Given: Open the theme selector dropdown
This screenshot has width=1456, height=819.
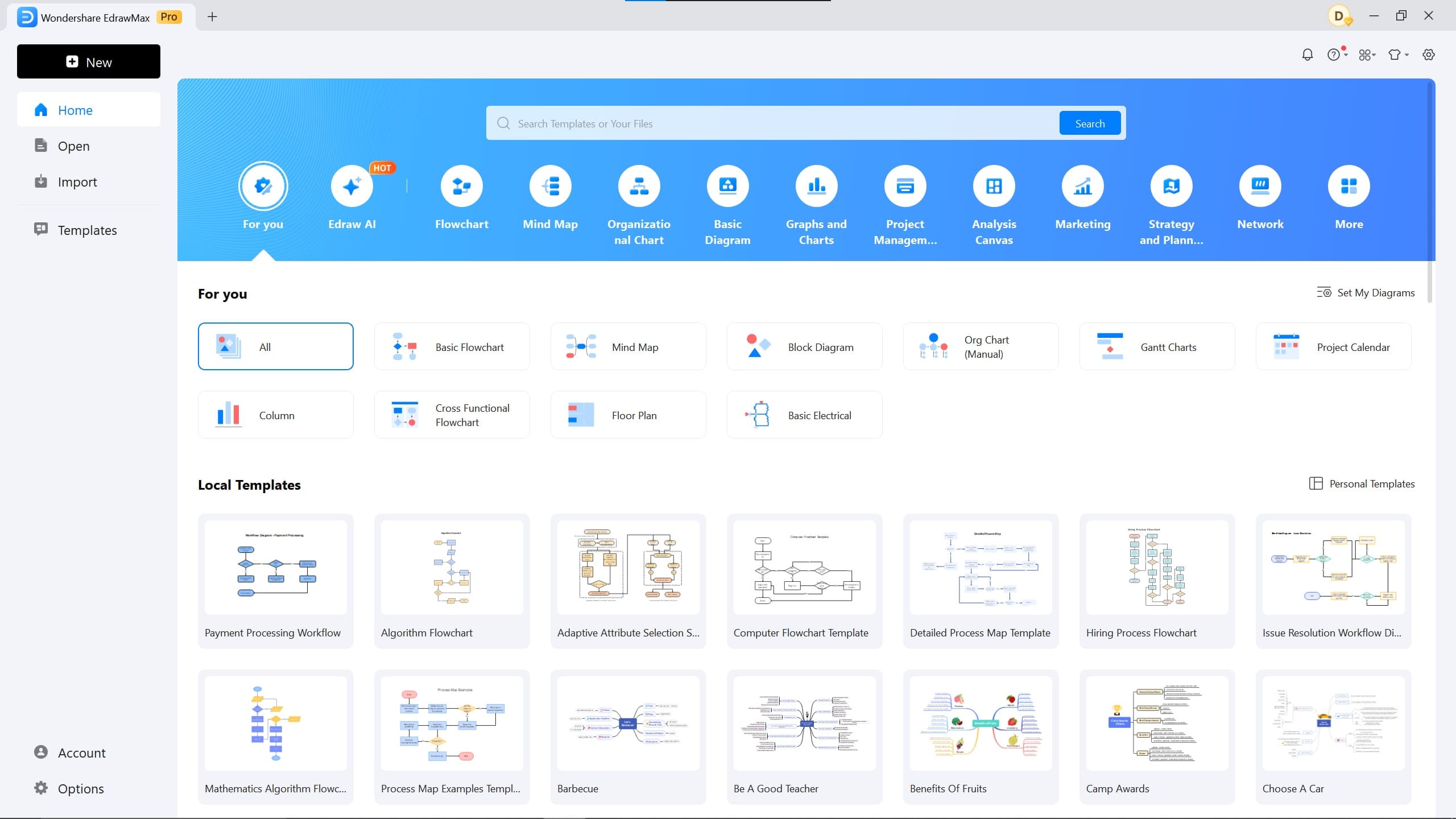Looking at the screenshot, I should tap(1398, 54).
